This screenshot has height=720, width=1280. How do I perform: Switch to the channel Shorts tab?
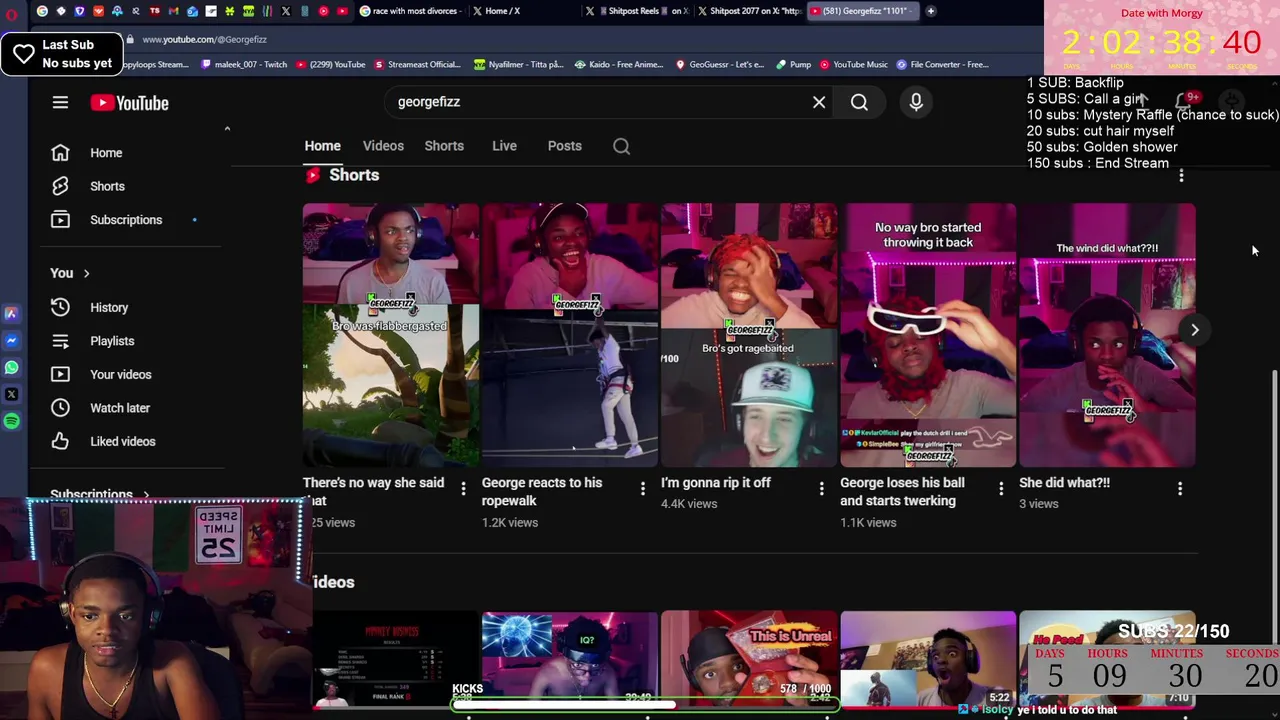(x=444, y=146)
